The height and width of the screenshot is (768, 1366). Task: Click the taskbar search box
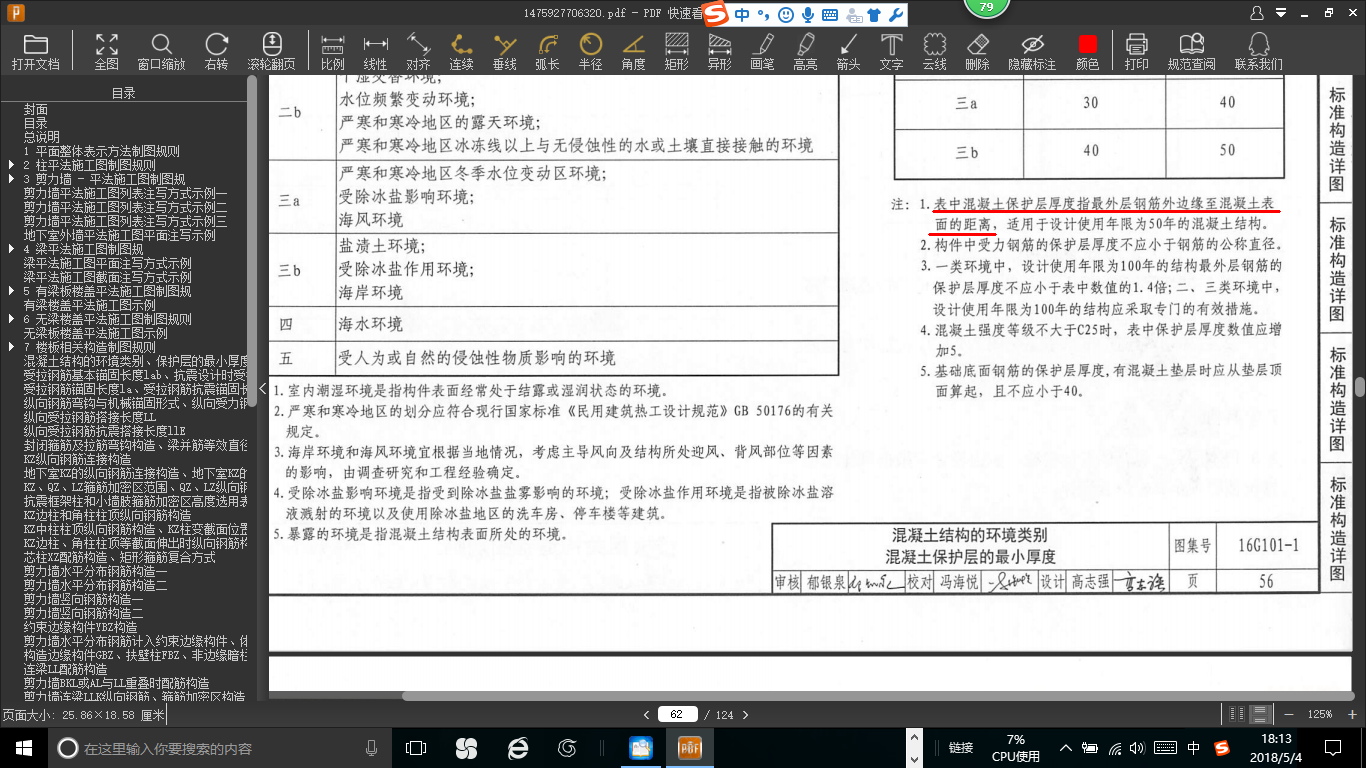point(220,747)
